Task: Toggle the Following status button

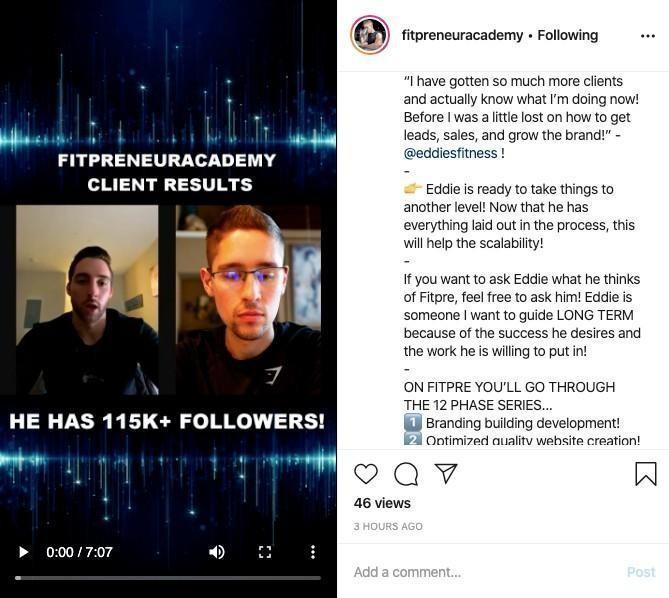Action: [567, 35]
